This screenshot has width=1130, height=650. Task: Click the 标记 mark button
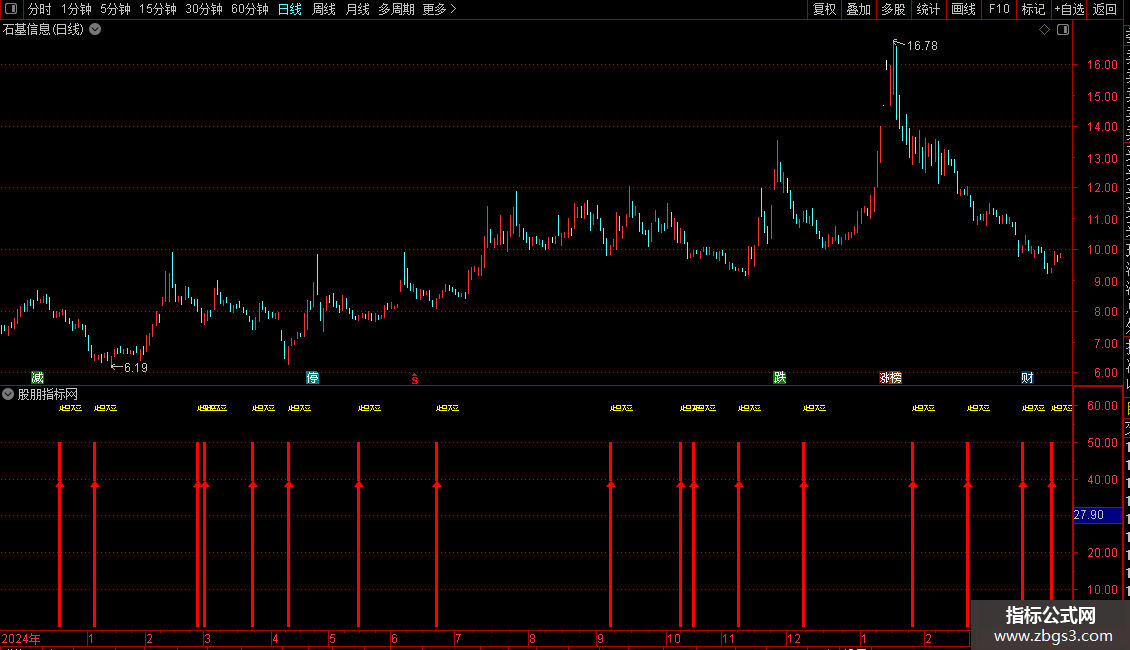(1033, 9)
